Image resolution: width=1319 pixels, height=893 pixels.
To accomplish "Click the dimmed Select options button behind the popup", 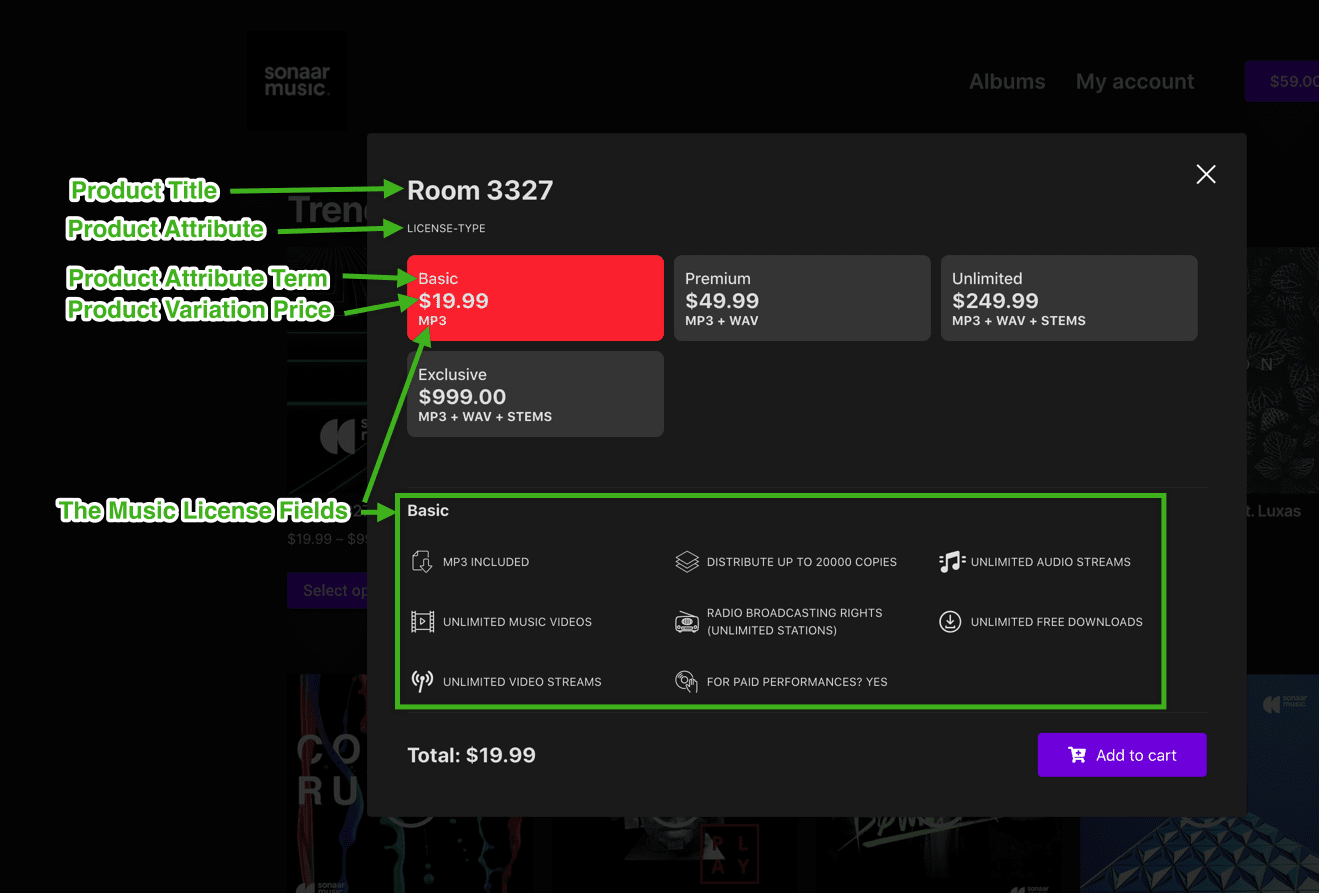I will coord(327,590).
